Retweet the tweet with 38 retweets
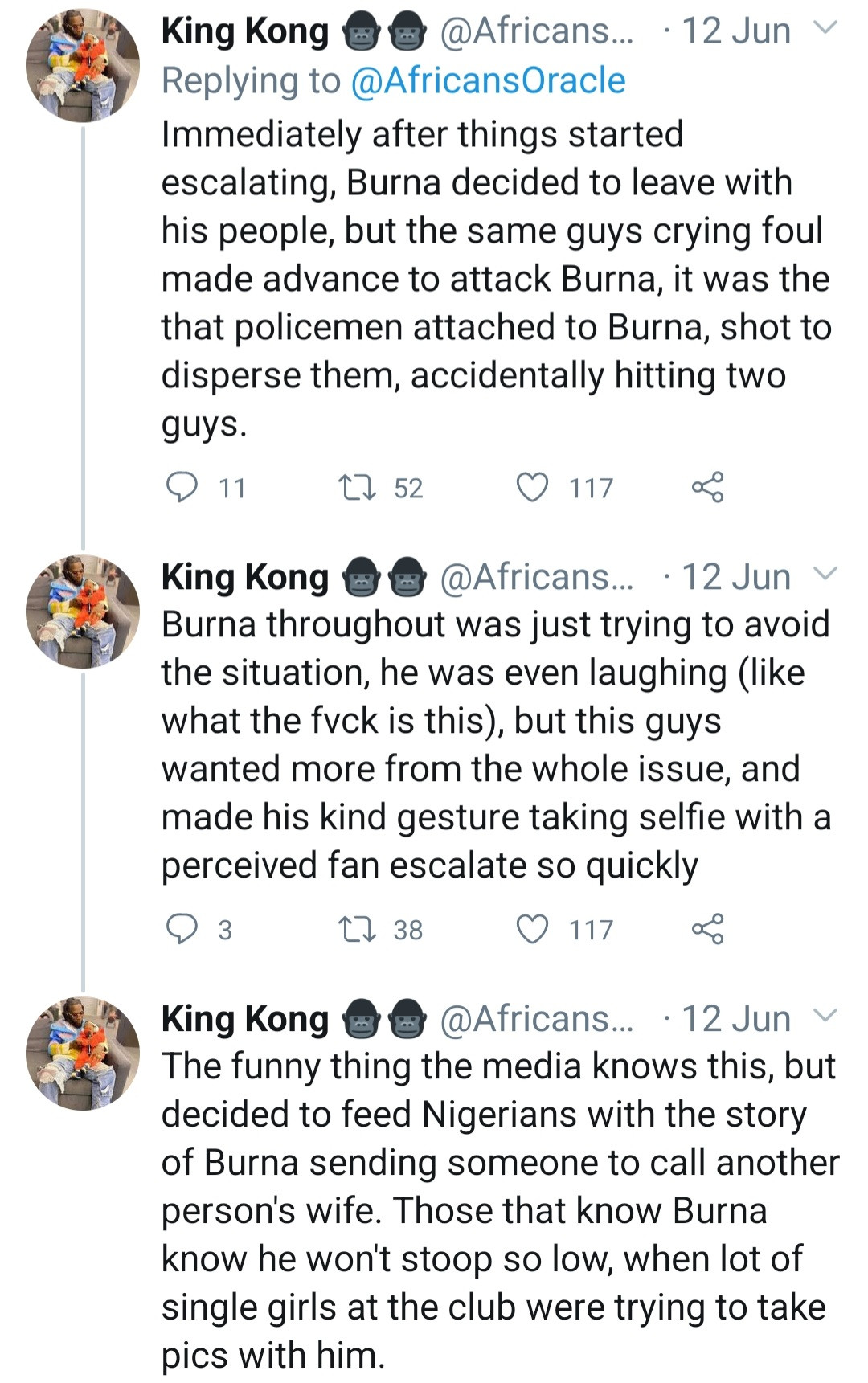The image size is (868, 1383). tap(353, 929)
